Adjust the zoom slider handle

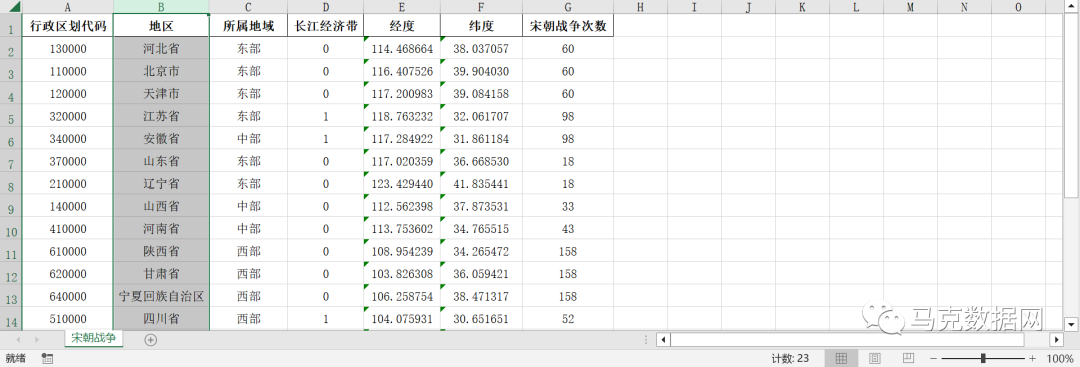click(983, 359)
